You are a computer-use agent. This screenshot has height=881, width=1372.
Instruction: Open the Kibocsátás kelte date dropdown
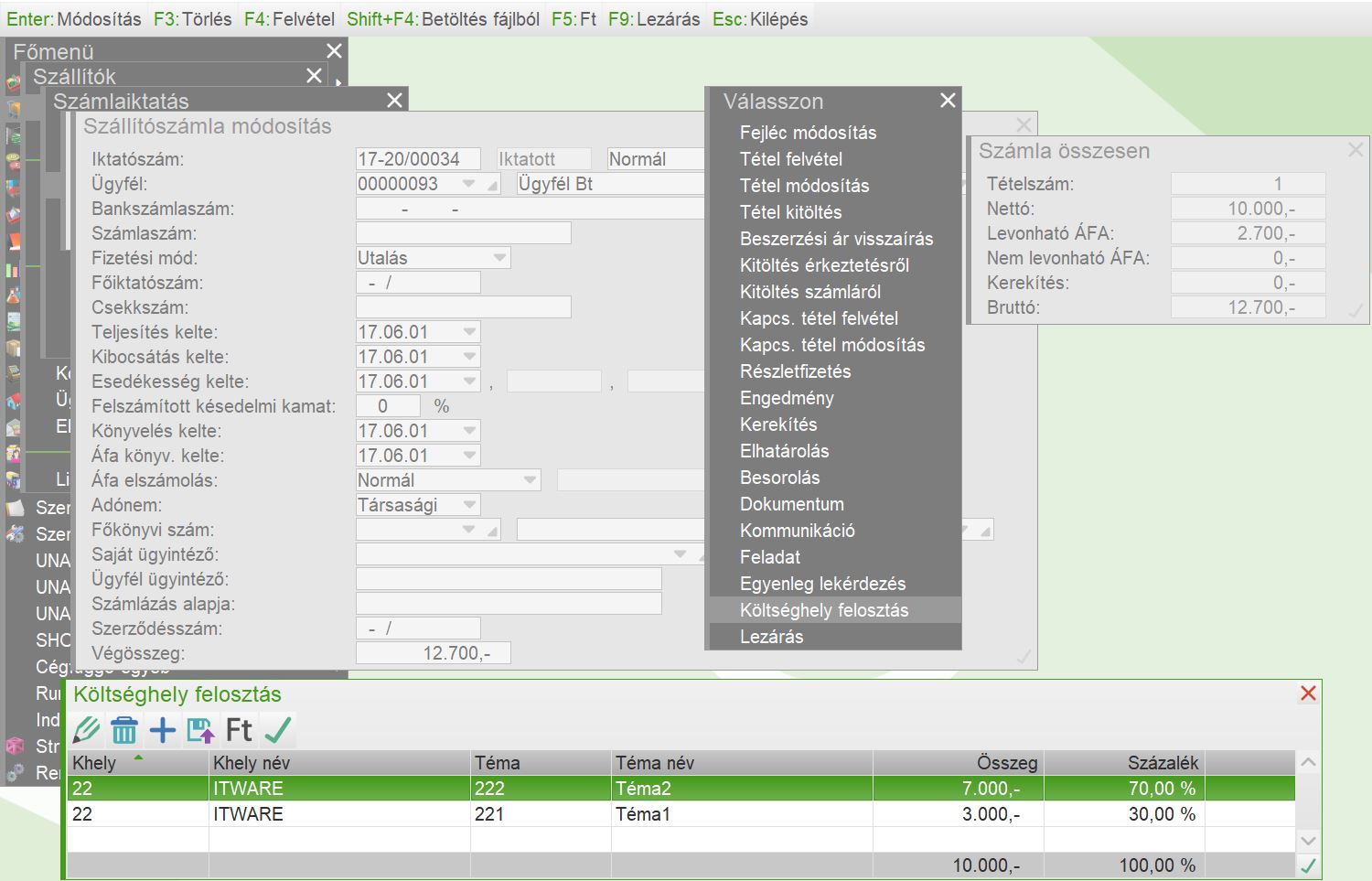point(469,357)
